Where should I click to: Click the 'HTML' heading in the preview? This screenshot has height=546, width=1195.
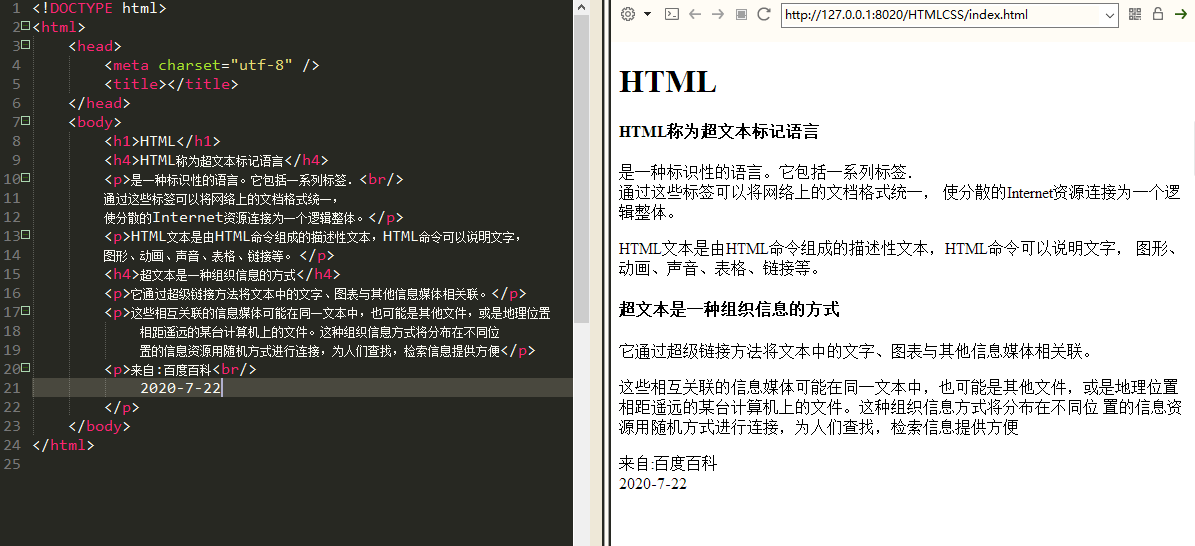coord(668,81)
